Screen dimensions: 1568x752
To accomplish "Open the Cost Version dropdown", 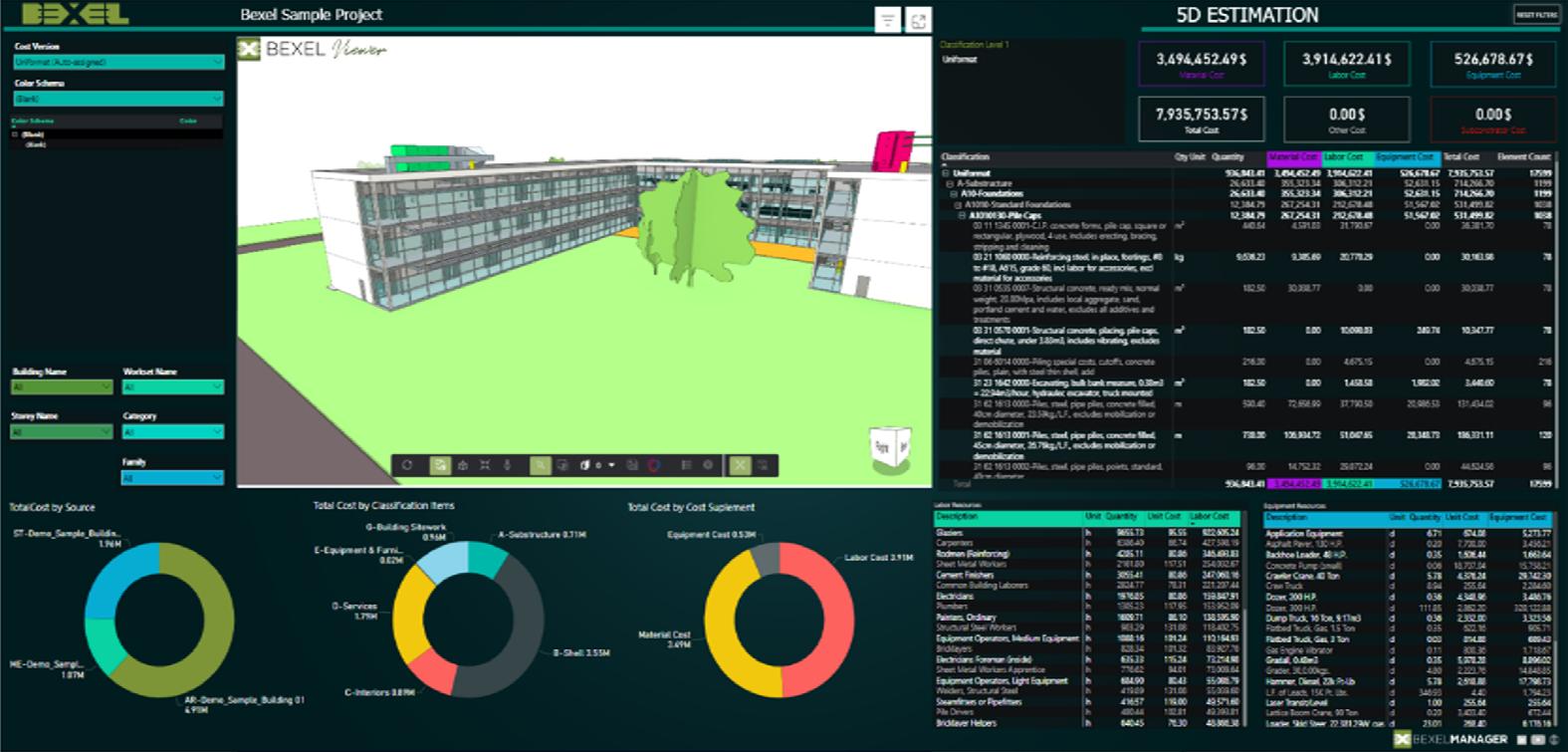I will pos(118,62).
